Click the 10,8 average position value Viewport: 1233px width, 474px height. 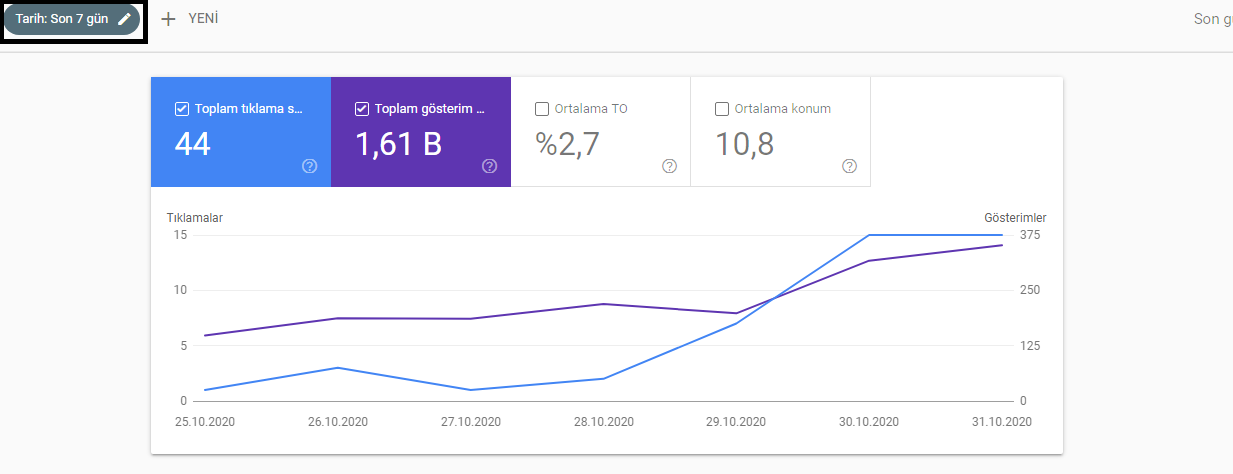point(744,145)
